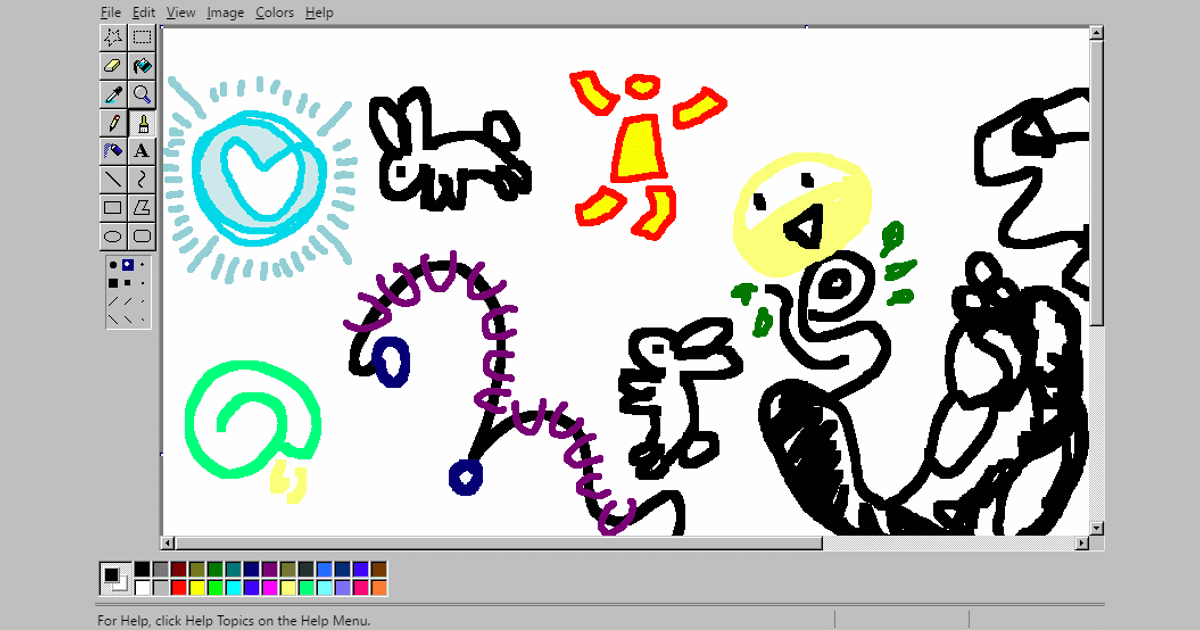Viewport: 1200px width, 630px height.
Task: Pick the white color swatch
Action: click(142, 587)
